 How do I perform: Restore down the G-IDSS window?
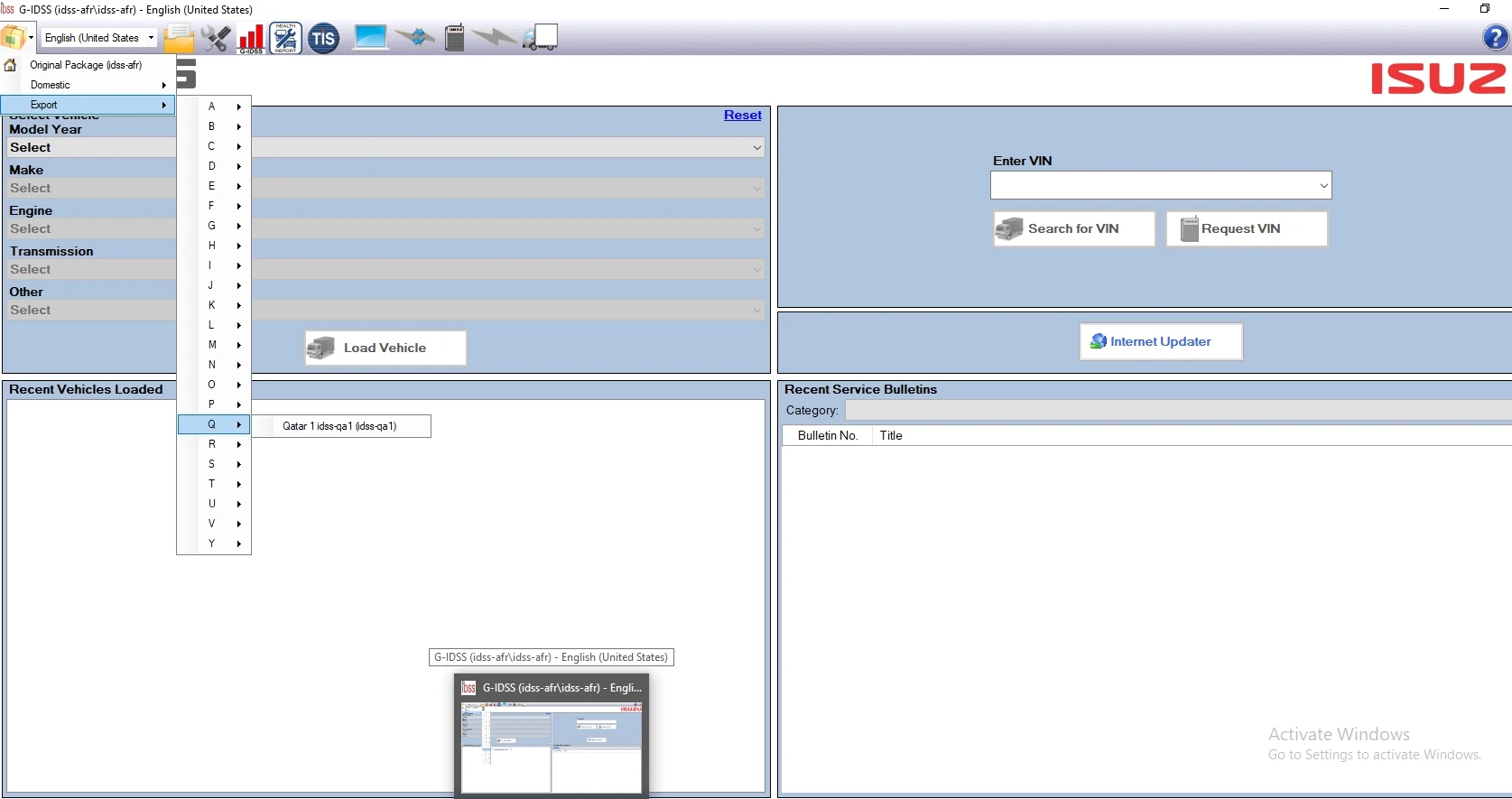pyautogui.click(x=1485, y=9)
